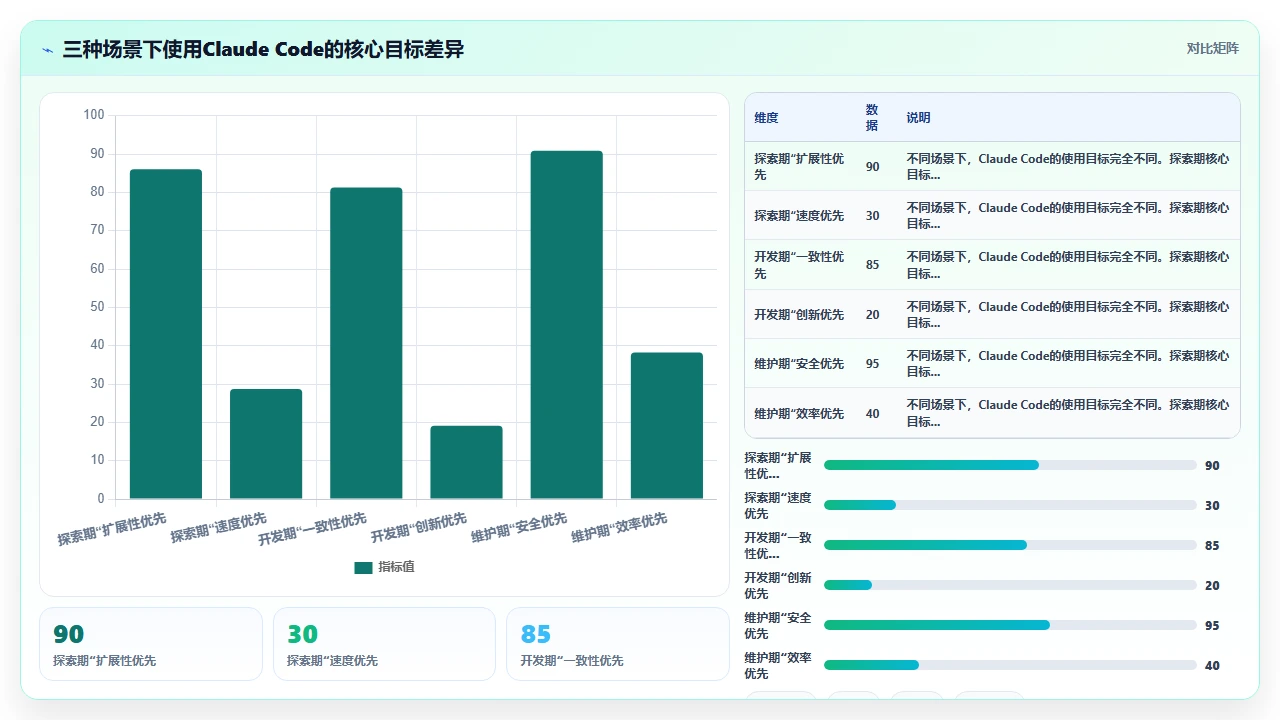The width and height of the screenshot is (1280, 720).
Task: Click the chart axis label 探索期“扩展性优先
Action: [112, 529]
